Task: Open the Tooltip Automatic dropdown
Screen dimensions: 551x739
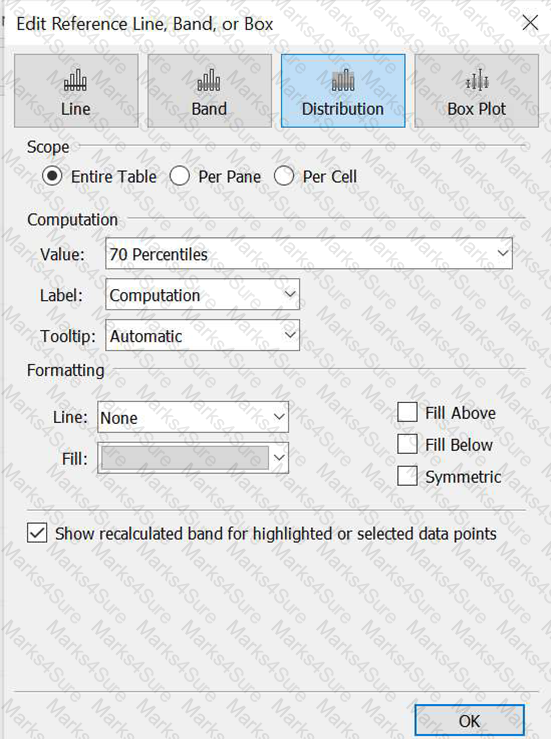Action: [202, 336]
